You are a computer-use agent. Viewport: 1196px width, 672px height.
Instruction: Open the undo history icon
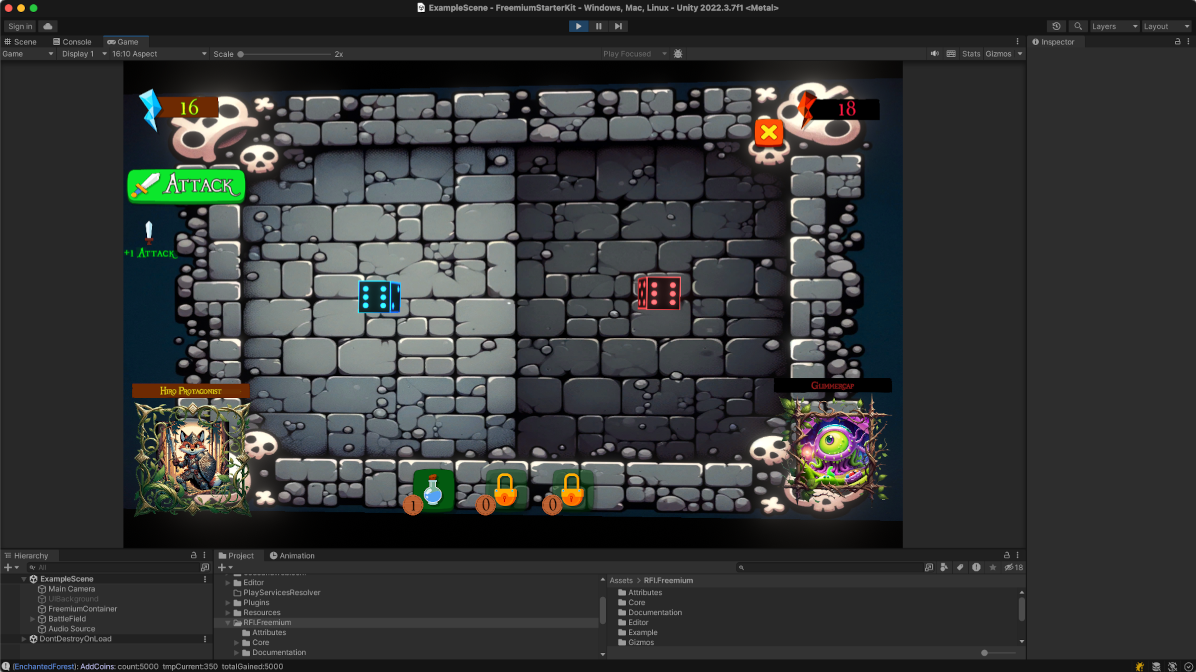[1056, 26]
